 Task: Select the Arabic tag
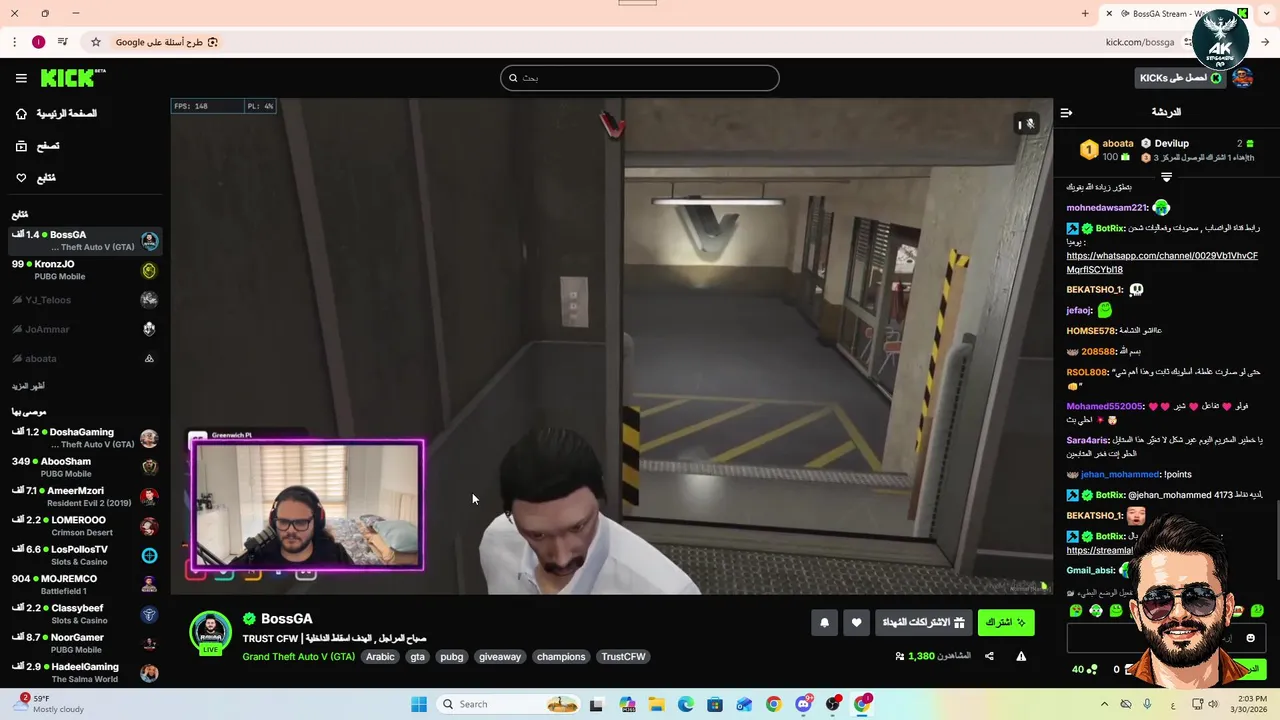click(x=380, y=657)
